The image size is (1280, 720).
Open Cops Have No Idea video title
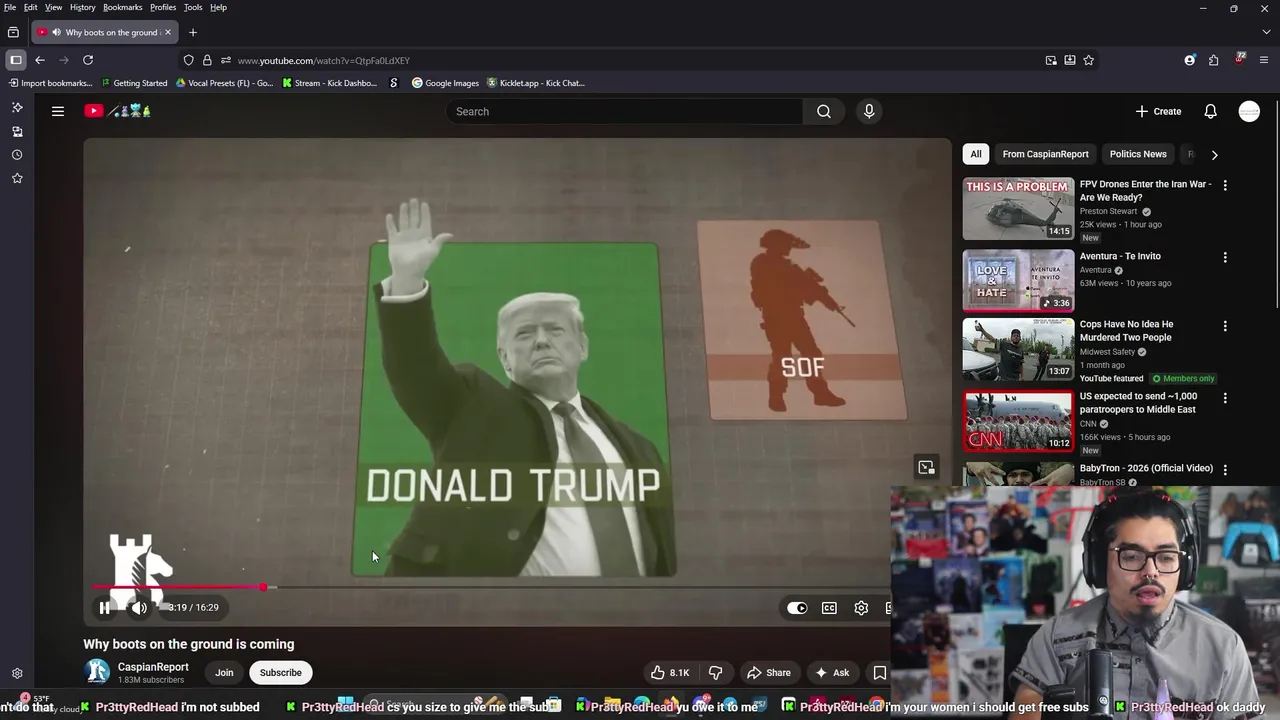click(1126, 331)
